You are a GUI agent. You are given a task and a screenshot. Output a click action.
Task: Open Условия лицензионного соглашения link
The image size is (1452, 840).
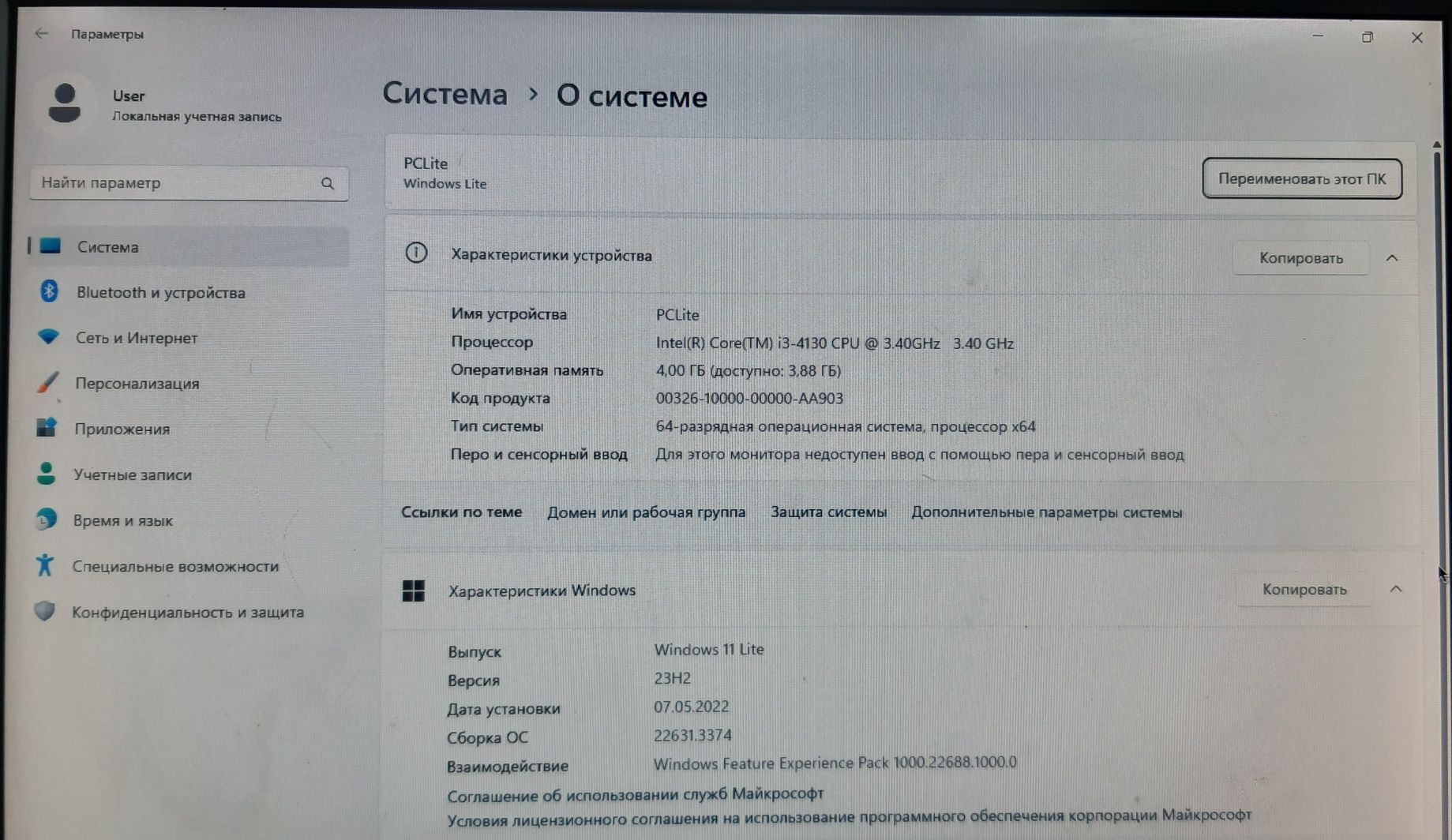click(849, 818)
